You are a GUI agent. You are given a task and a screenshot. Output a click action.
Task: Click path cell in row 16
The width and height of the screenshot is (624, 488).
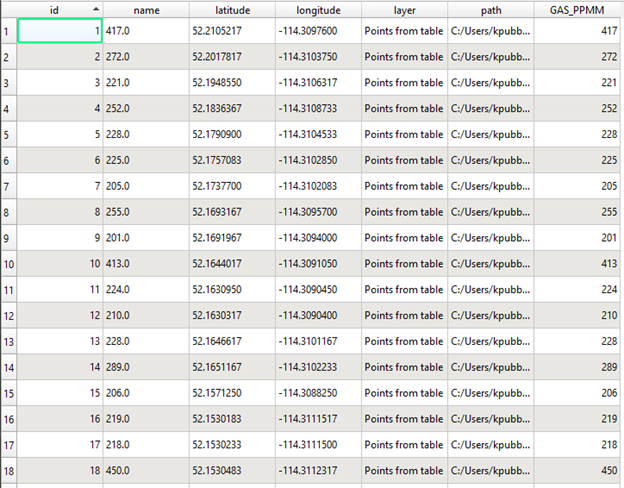coord(491,419)
